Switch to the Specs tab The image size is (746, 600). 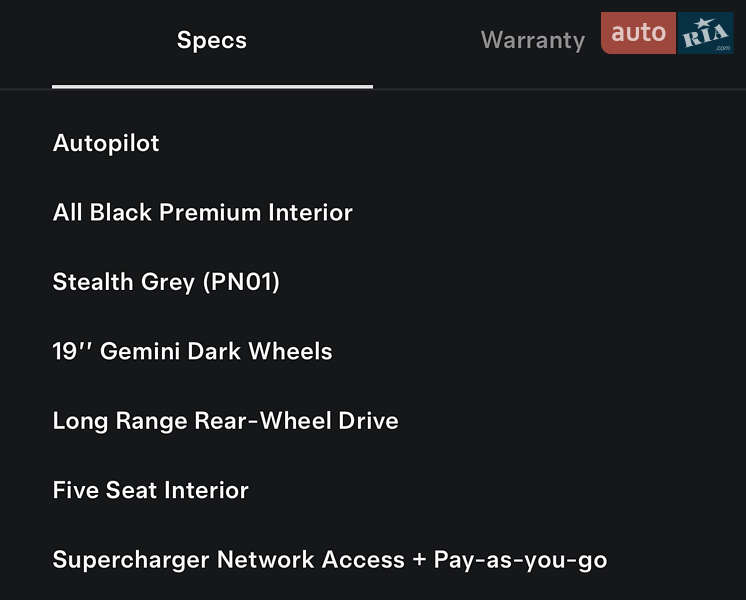coord(212,41)
